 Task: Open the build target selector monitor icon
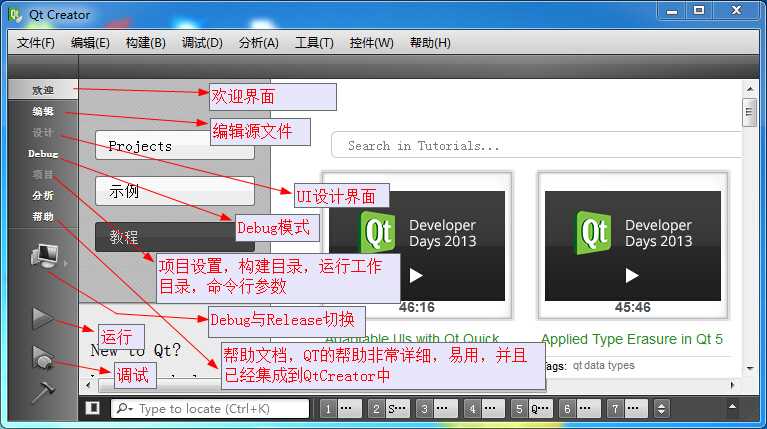click(45, 256)
